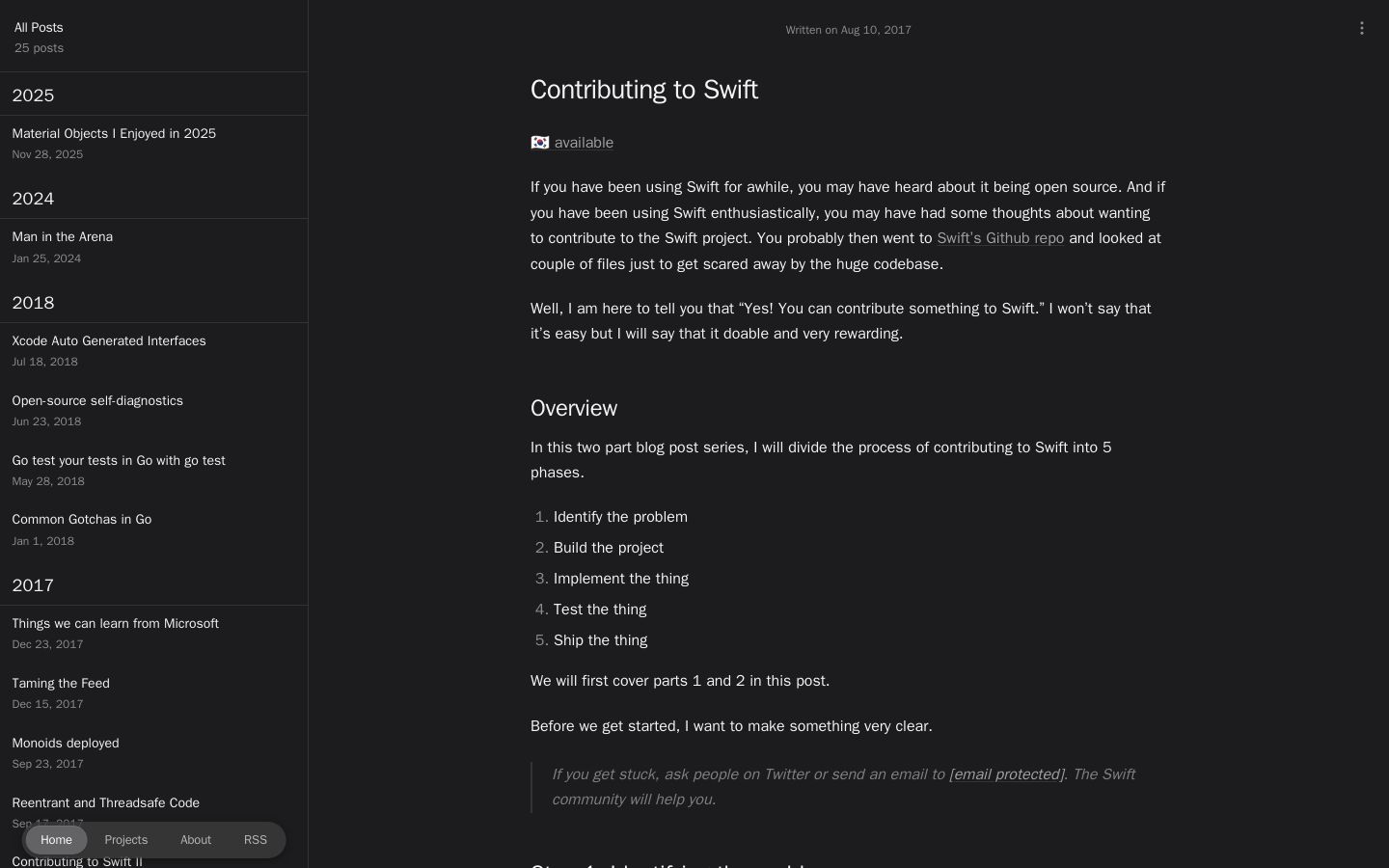Open 'Things we can learn from Microsoft' post
1389x868 pixels.
click(x=153, y=634)
